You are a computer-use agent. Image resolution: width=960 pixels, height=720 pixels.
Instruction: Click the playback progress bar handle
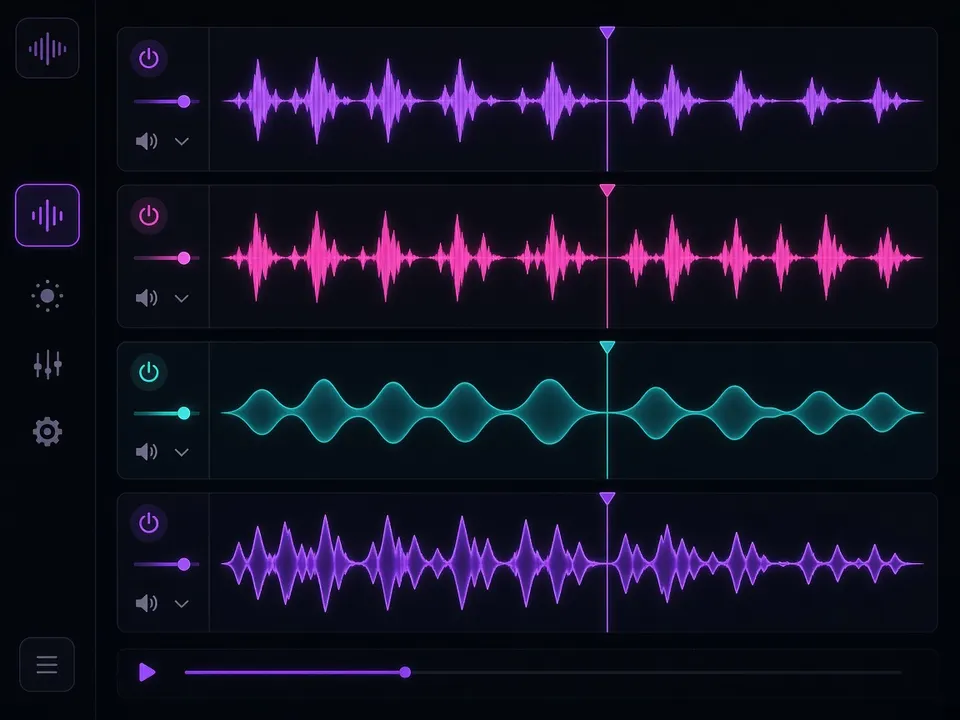point(405,672)
